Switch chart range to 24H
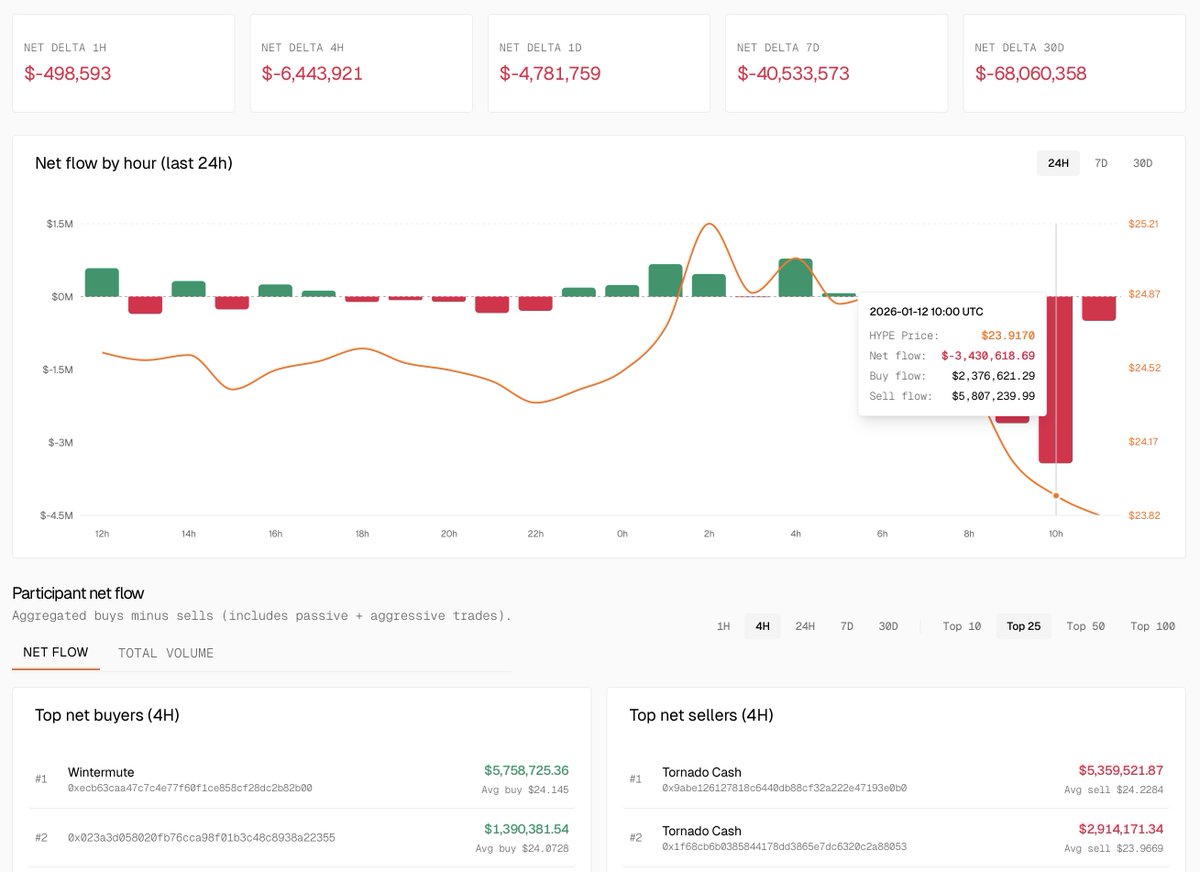This screenshot has height=872, width=1200. (1058, 163)
